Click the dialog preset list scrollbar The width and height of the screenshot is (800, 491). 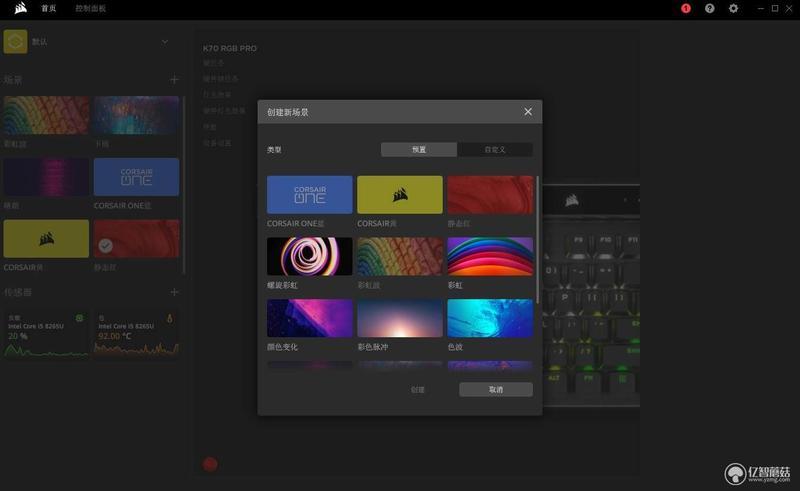[x=537, y=239]
